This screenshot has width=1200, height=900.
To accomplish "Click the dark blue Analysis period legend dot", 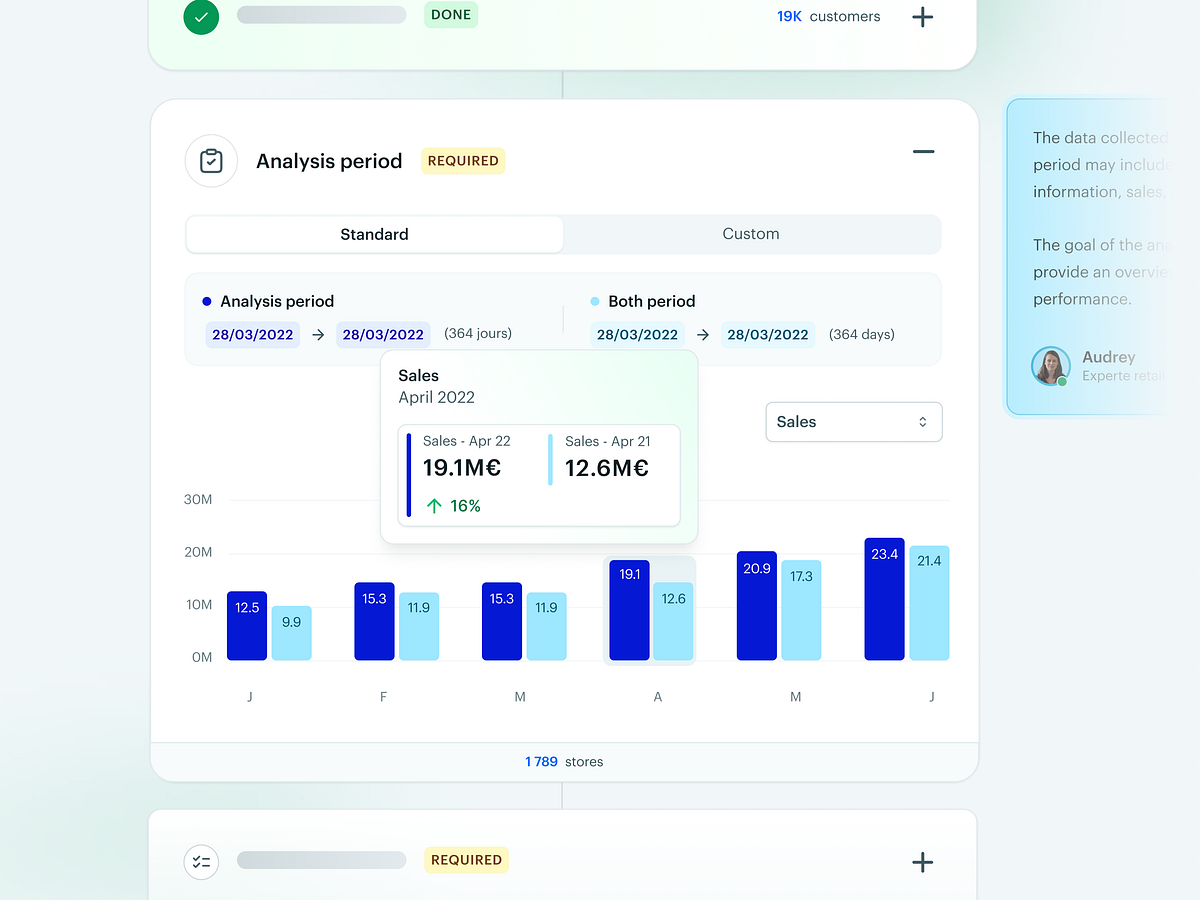I will pos(207,301).
